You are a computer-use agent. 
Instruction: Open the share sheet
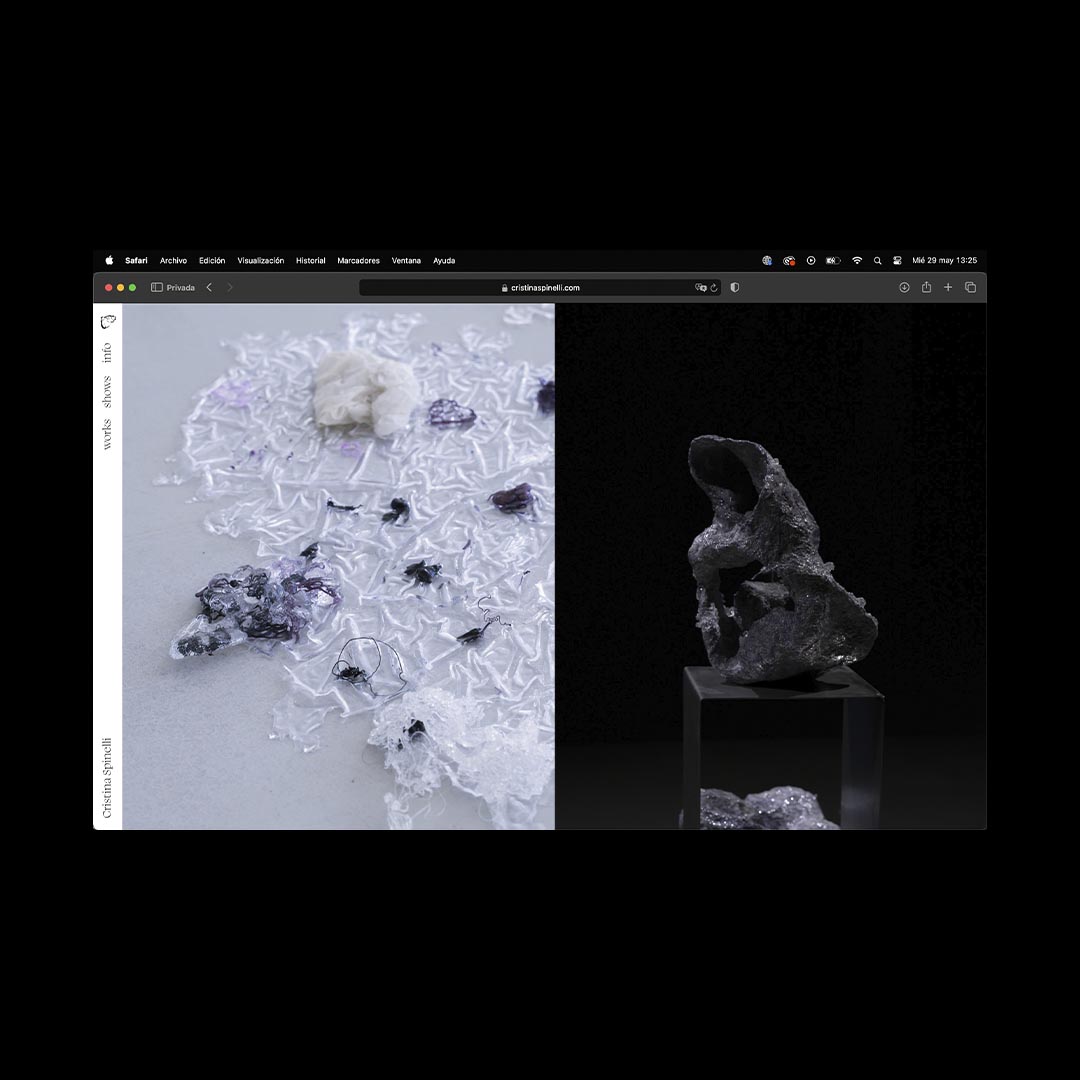click(926, 287)
